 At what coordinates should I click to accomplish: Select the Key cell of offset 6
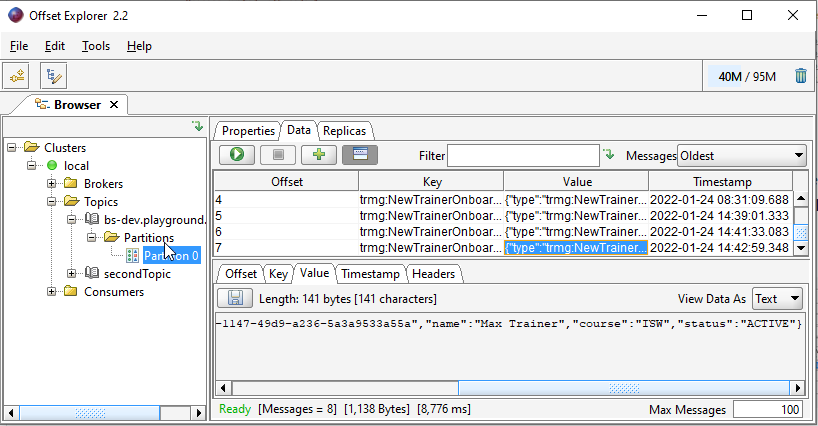point(431,232)
